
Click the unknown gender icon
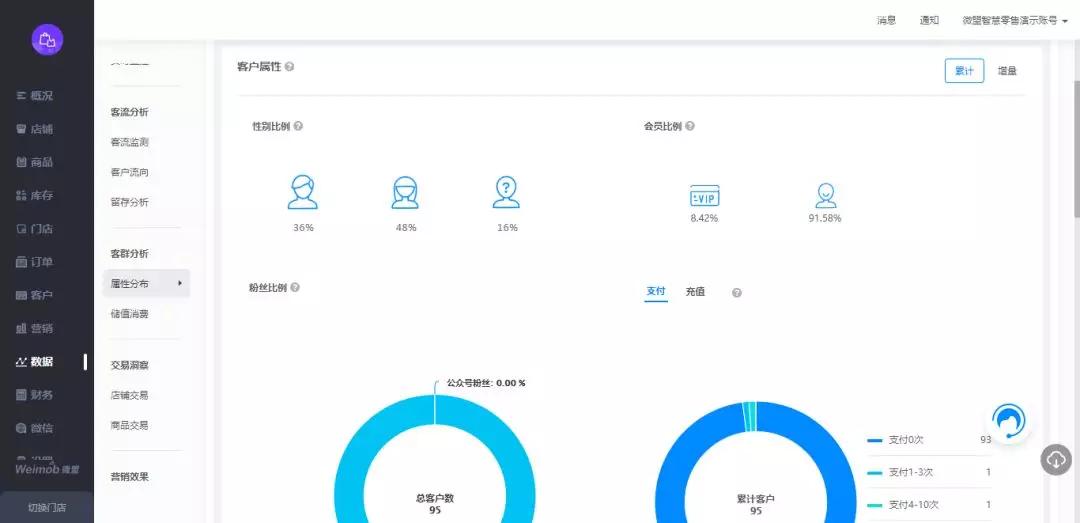pos(506,192)
